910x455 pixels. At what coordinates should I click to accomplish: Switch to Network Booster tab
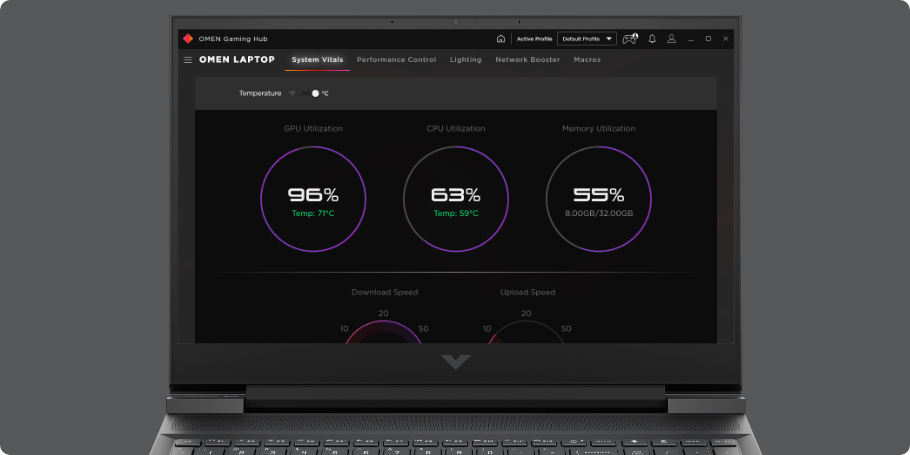[x=528, y=60]
